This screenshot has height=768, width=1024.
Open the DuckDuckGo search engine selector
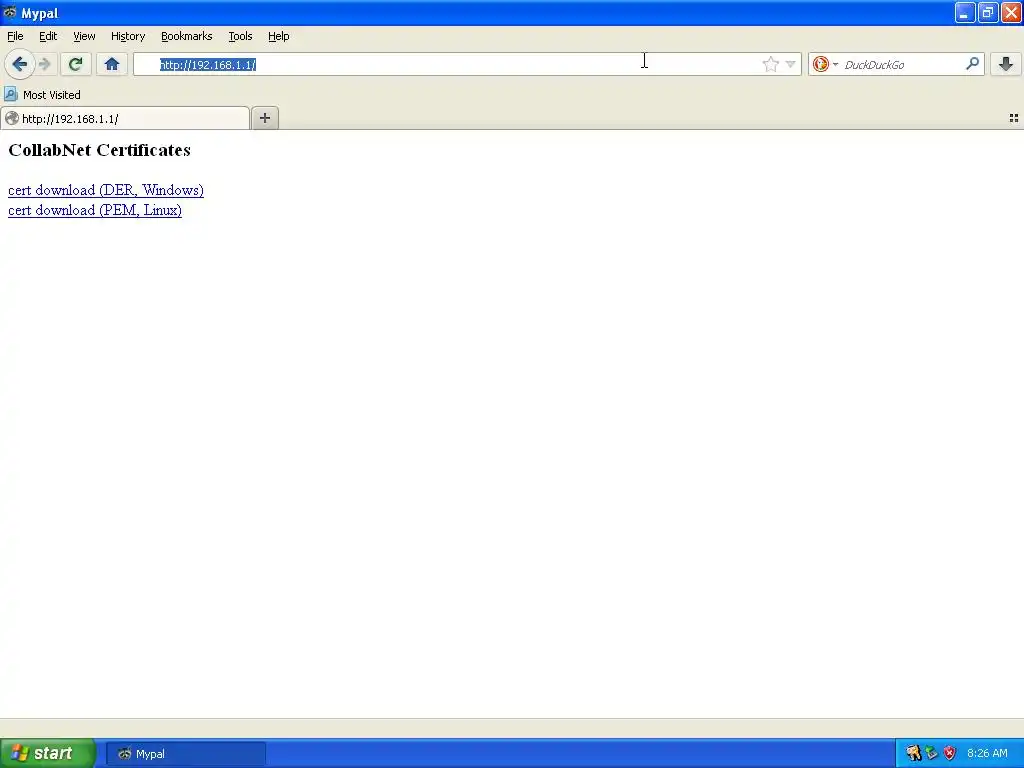pos(825,64)
